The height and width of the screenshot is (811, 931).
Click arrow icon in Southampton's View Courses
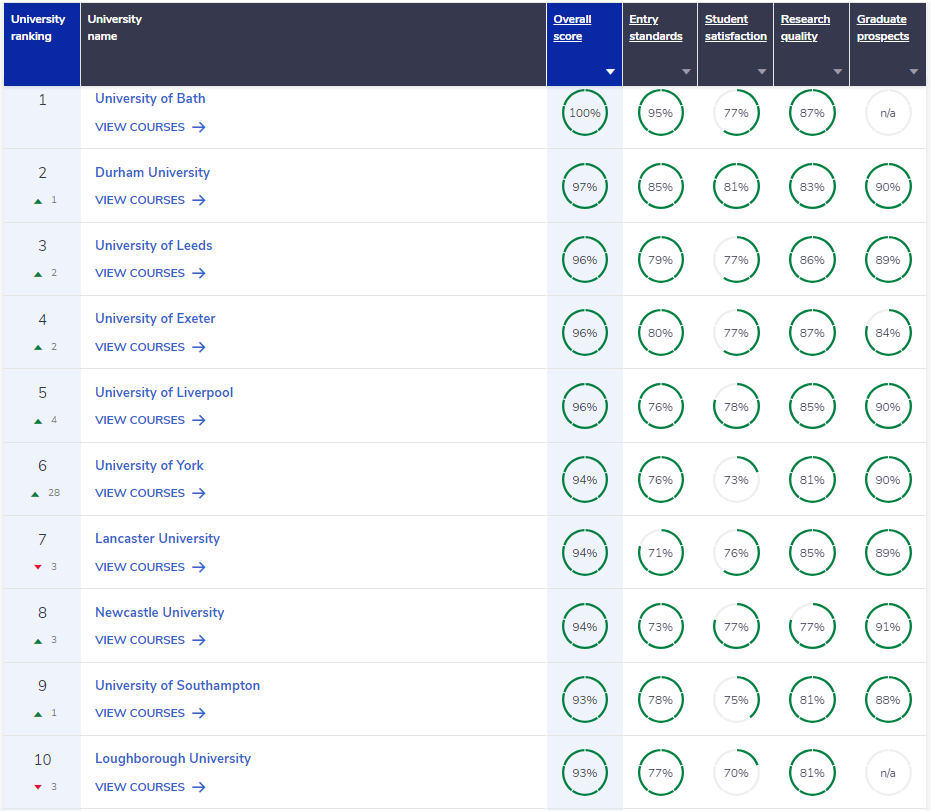tap(199, 713)
